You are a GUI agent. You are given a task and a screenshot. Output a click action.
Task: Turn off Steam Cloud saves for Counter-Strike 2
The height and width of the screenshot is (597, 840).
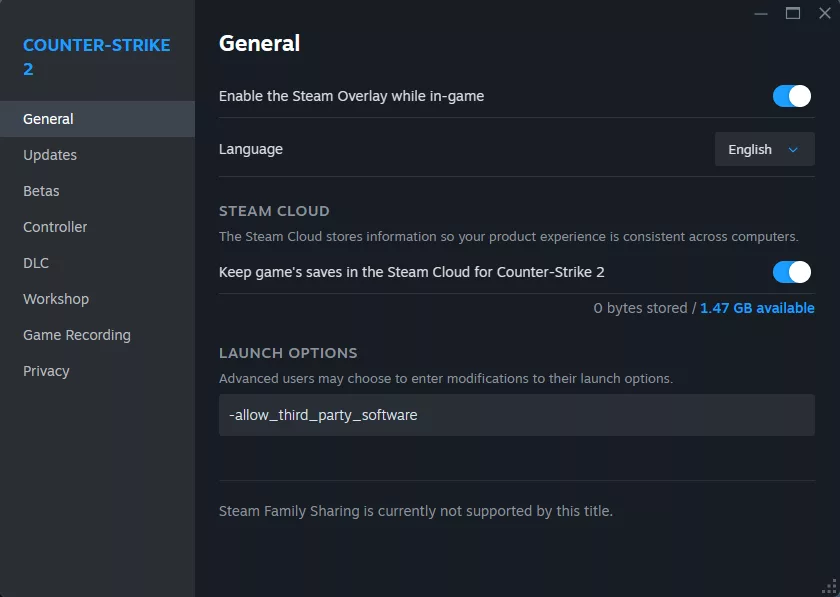(x=792, y=272)
